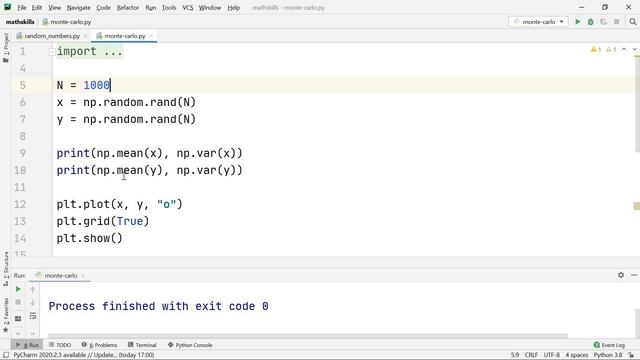Open the Problems tool window

click(99, 345)
